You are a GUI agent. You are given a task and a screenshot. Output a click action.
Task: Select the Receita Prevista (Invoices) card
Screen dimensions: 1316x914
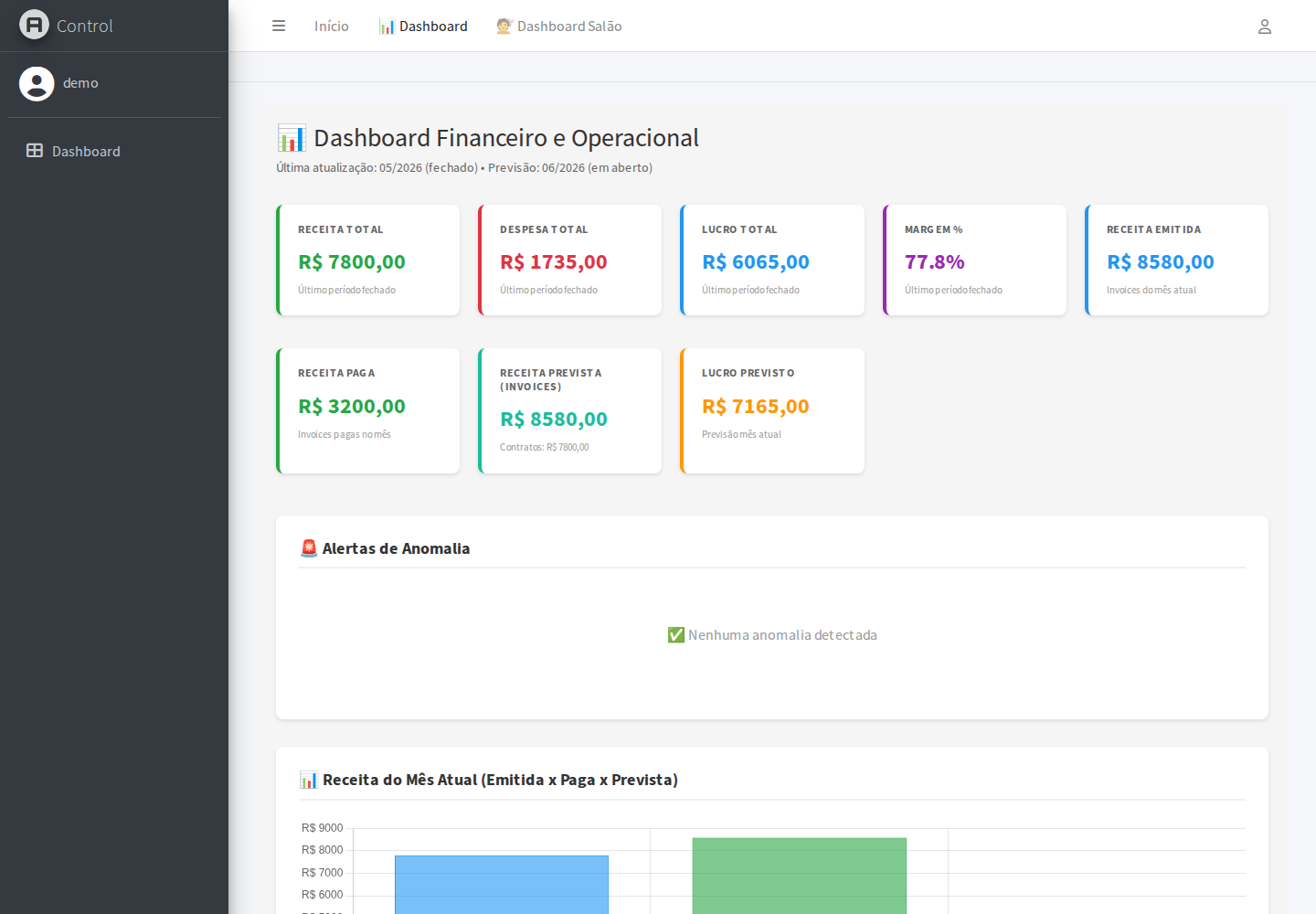pyautogui.click(x=570, y=411)
